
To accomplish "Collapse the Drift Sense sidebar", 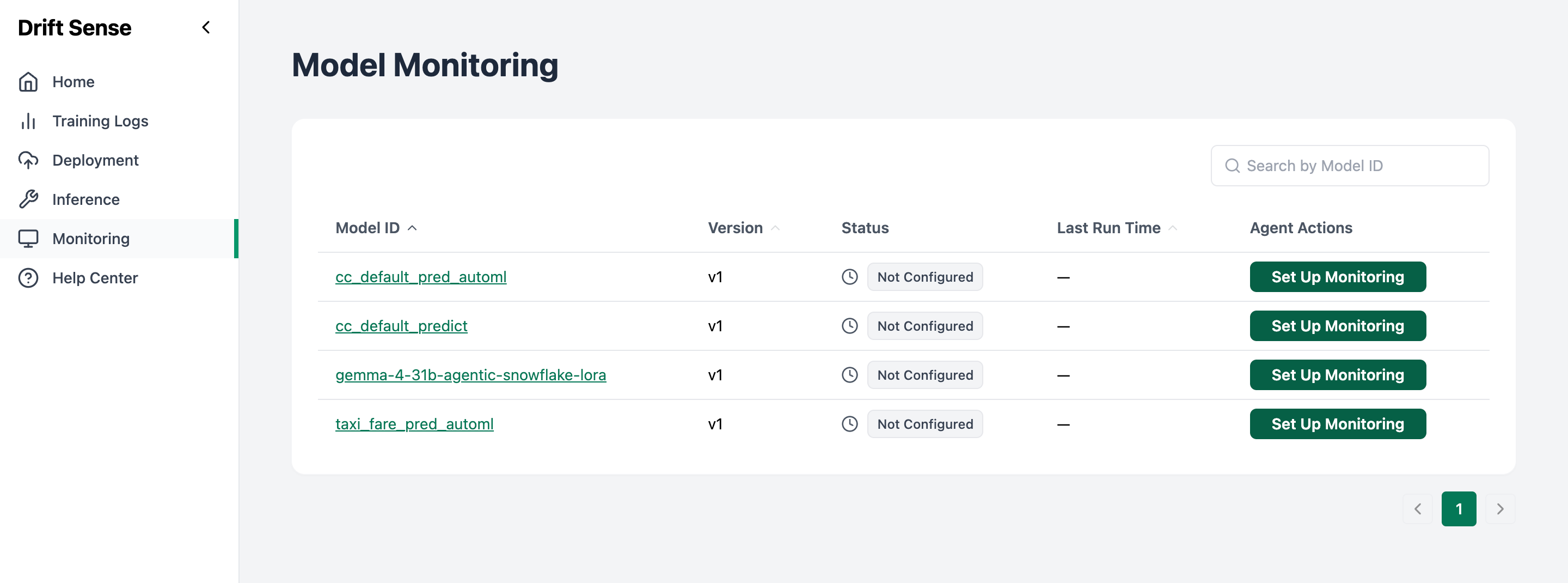I will 206,27.
